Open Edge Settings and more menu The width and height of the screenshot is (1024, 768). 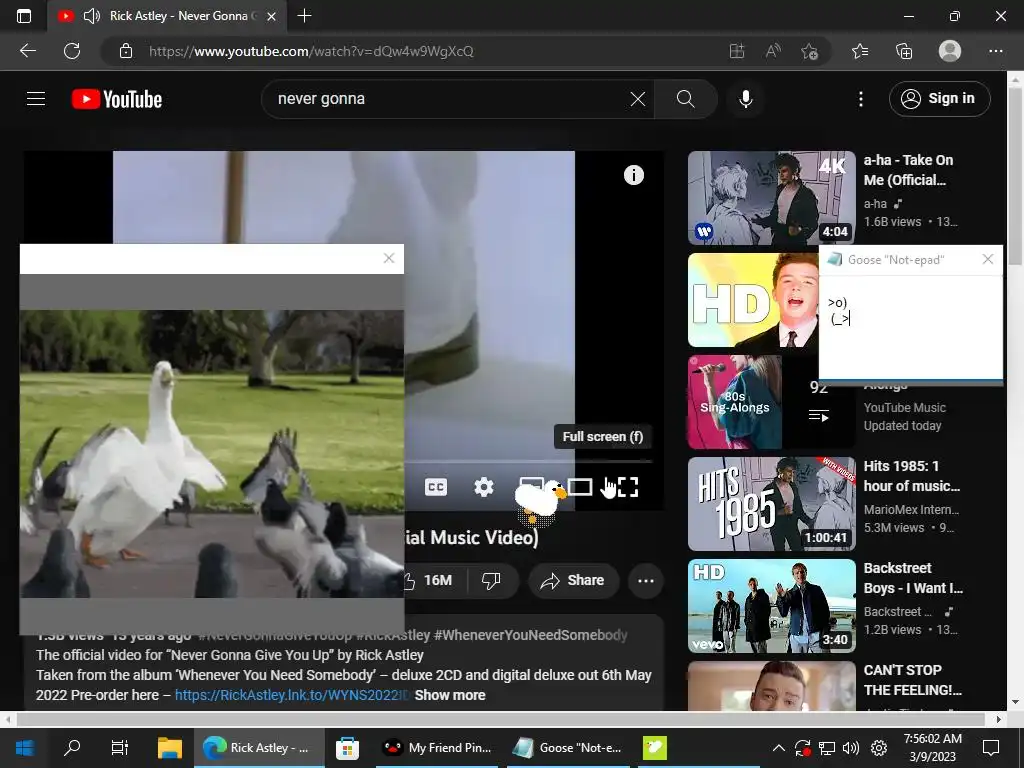tap(995, 52)
